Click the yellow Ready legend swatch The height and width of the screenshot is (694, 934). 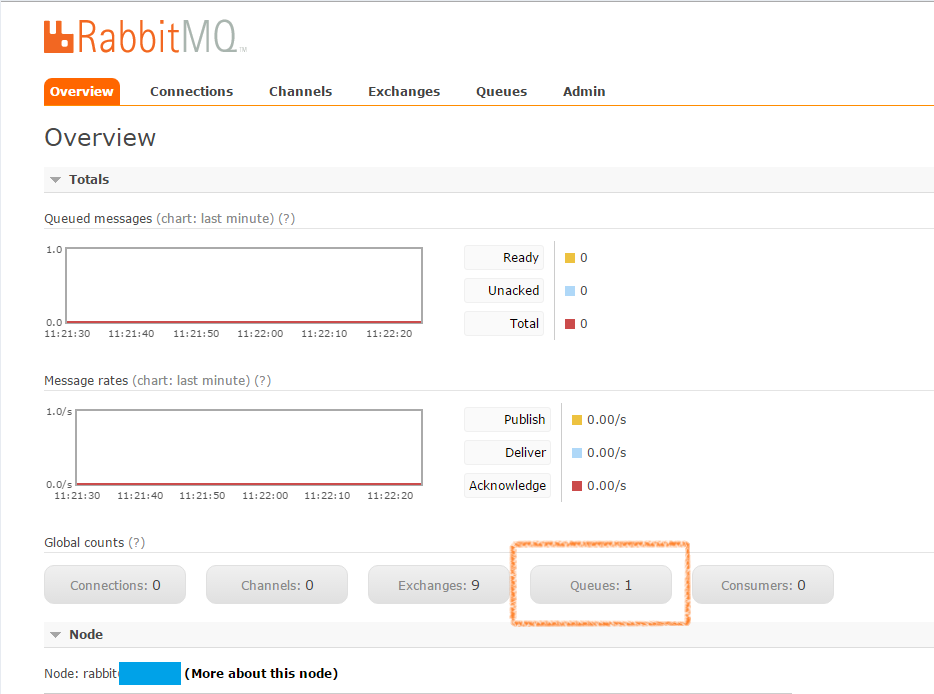point(570,258)
